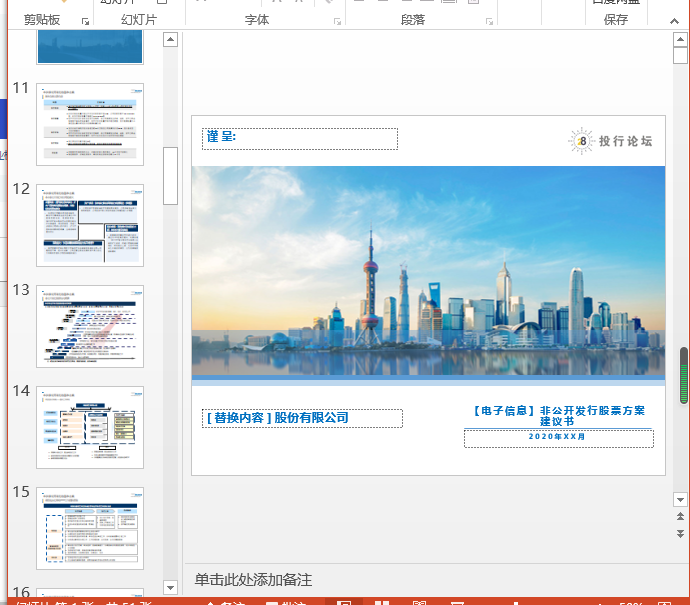Select slide 15 thumbnail
Viewport: 690px width, 605px height.
[x=90, y=528]
